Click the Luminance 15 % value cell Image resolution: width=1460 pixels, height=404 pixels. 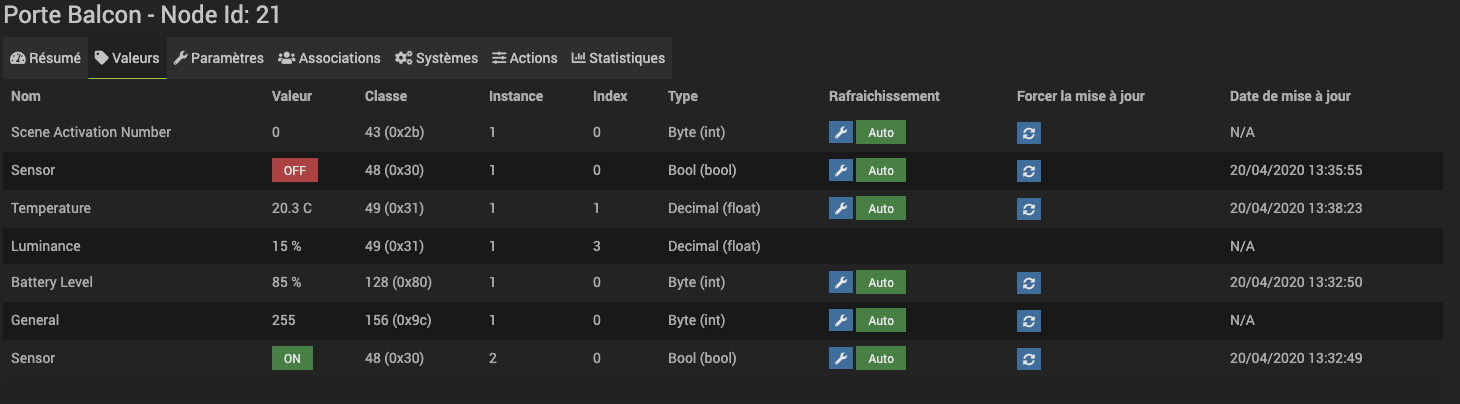click(x=287, y=246)
